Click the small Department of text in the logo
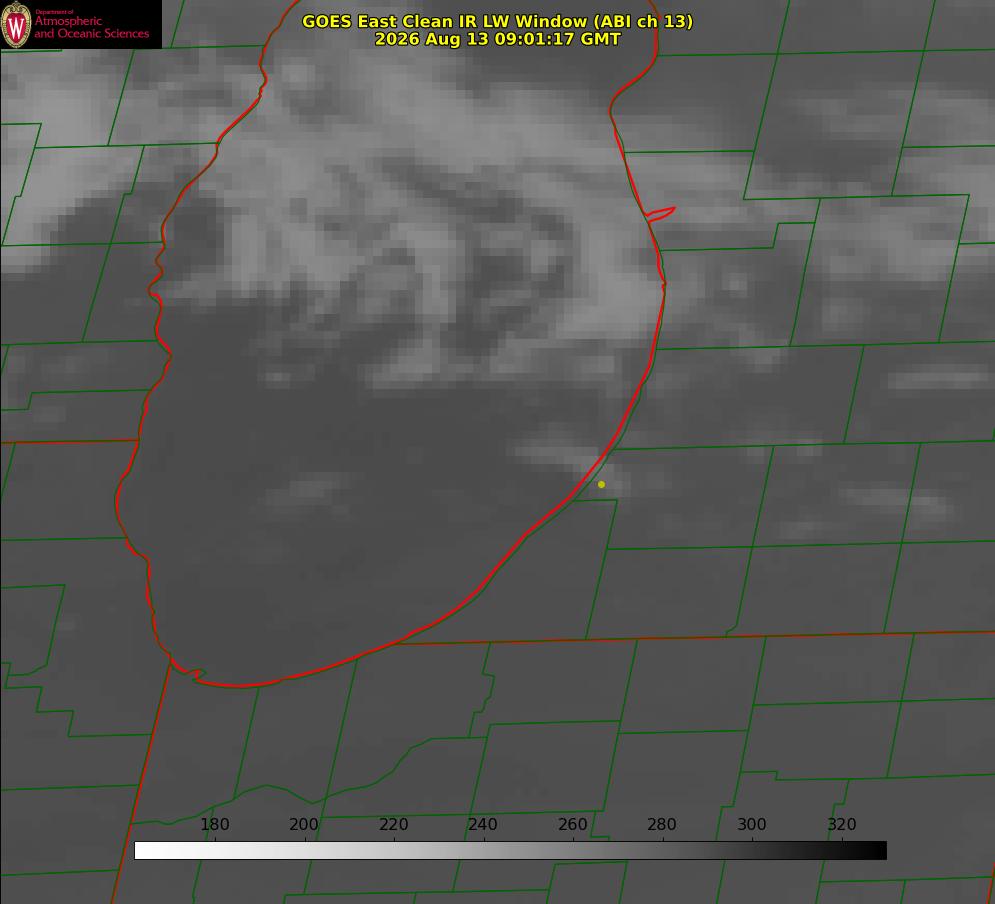The image size is (995, 904). point(54,11)
